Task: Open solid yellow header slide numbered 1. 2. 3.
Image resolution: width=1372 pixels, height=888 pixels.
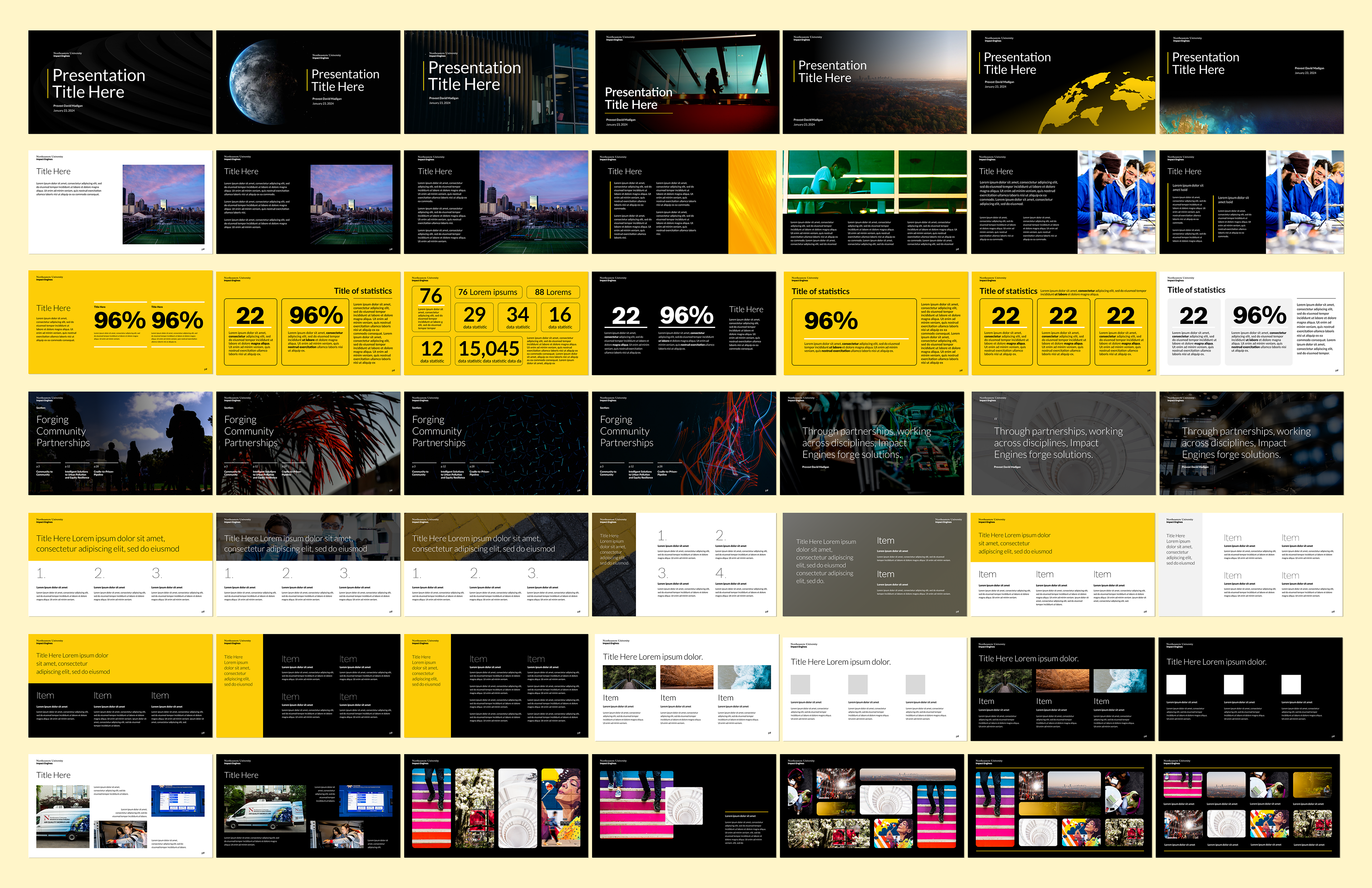Action: pos(120,565)
